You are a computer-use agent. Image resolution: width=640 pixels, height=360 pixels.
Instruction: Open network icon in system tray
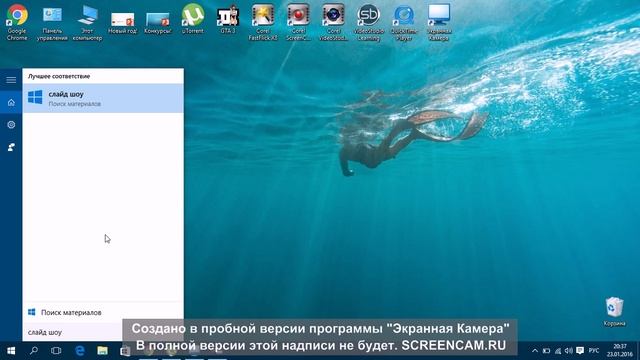tap(558, 351)
